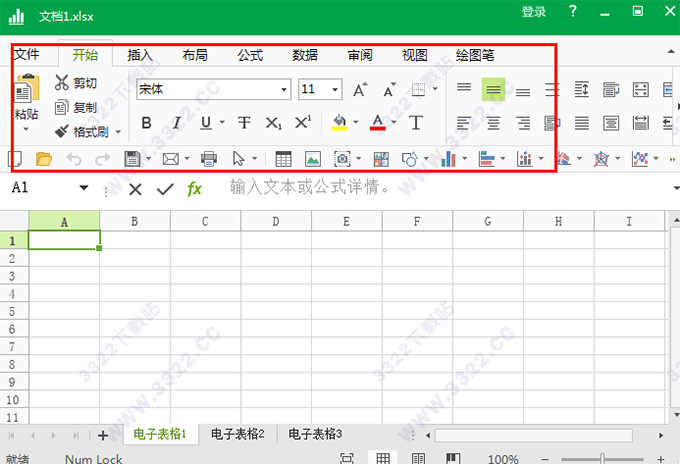Image resolution: width=680 pixels, height=464 pixels.
Task: Open the underline style dropdown arrow
Action: [222, 123]
